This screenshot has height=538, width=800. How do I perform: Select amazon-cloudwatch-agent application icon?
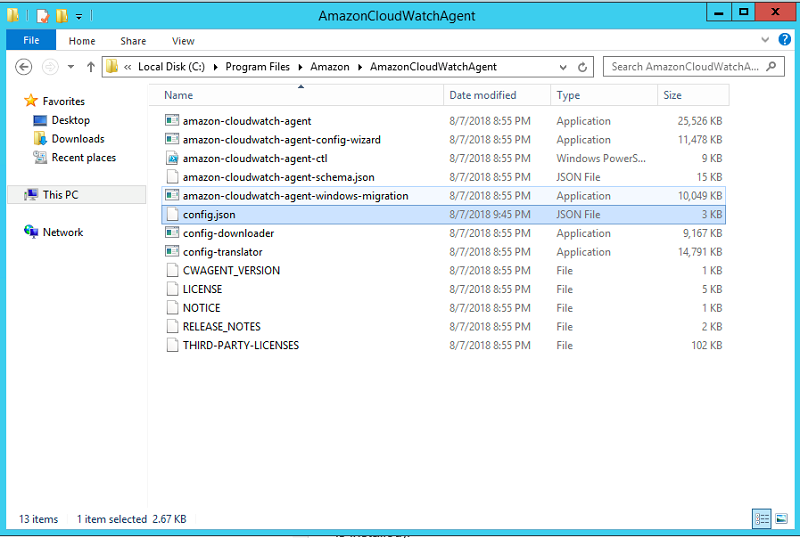[172, 120]
